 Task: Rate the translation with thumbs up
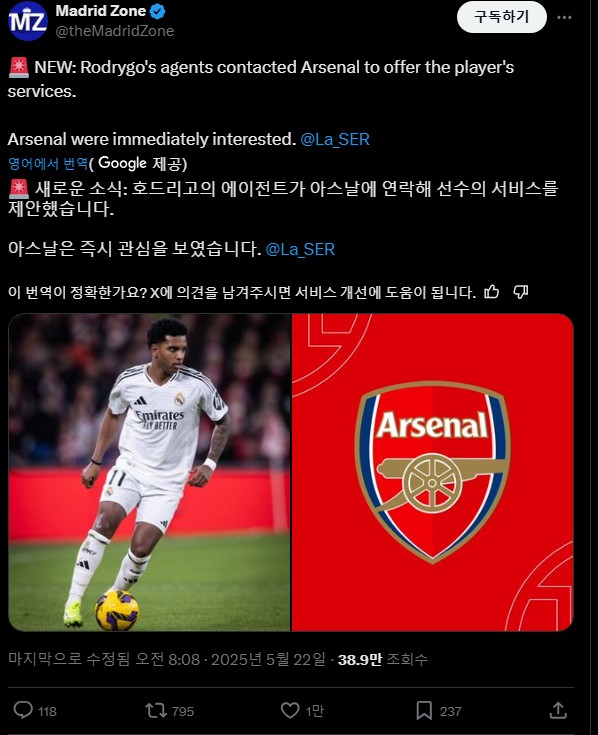491,292
